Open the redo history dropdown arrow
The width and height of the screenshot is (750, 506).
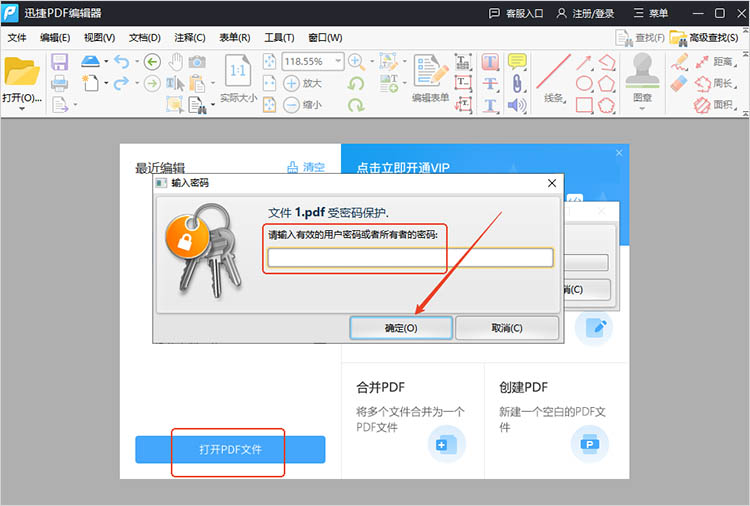pyautogui.click(x=137, y=83)
